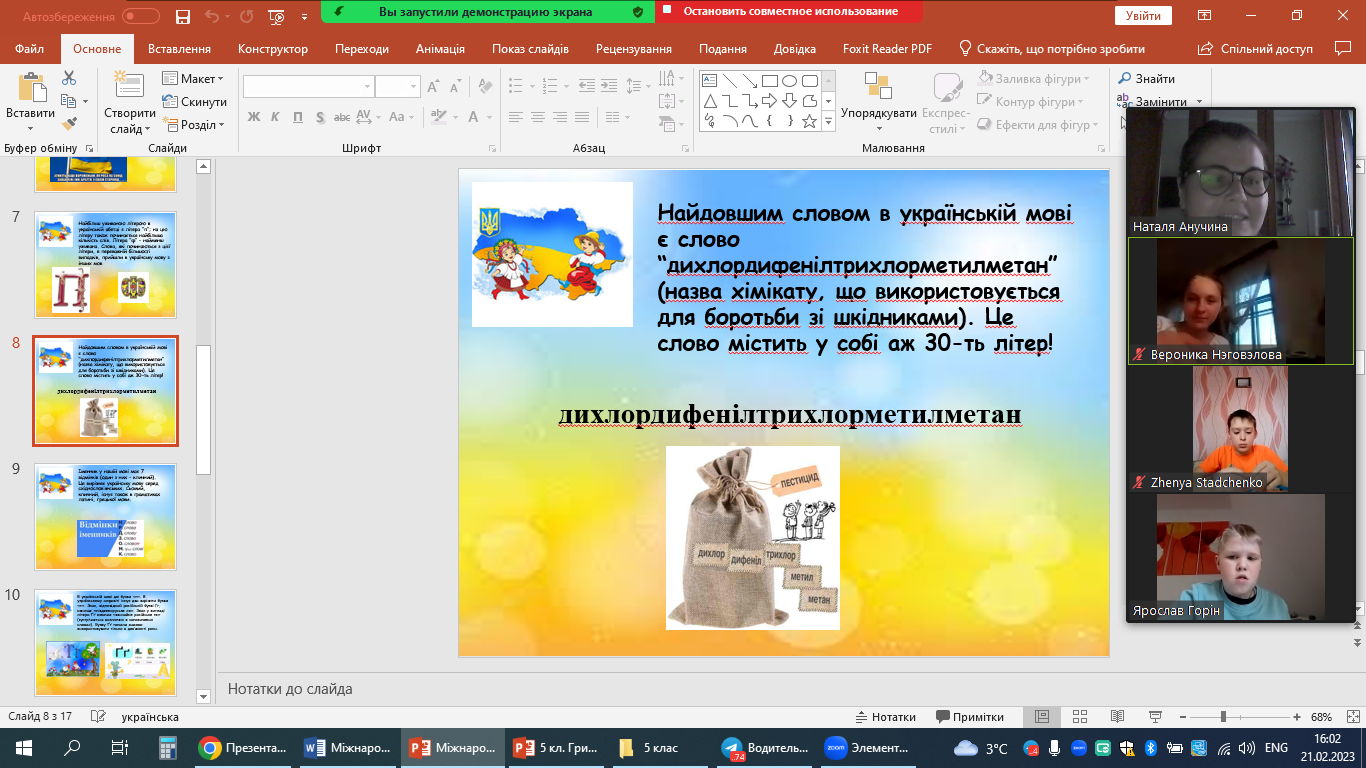The image size is (1366, 768).
Task: Select the text box shape in shapes gallery
Action: coord(709,81)
